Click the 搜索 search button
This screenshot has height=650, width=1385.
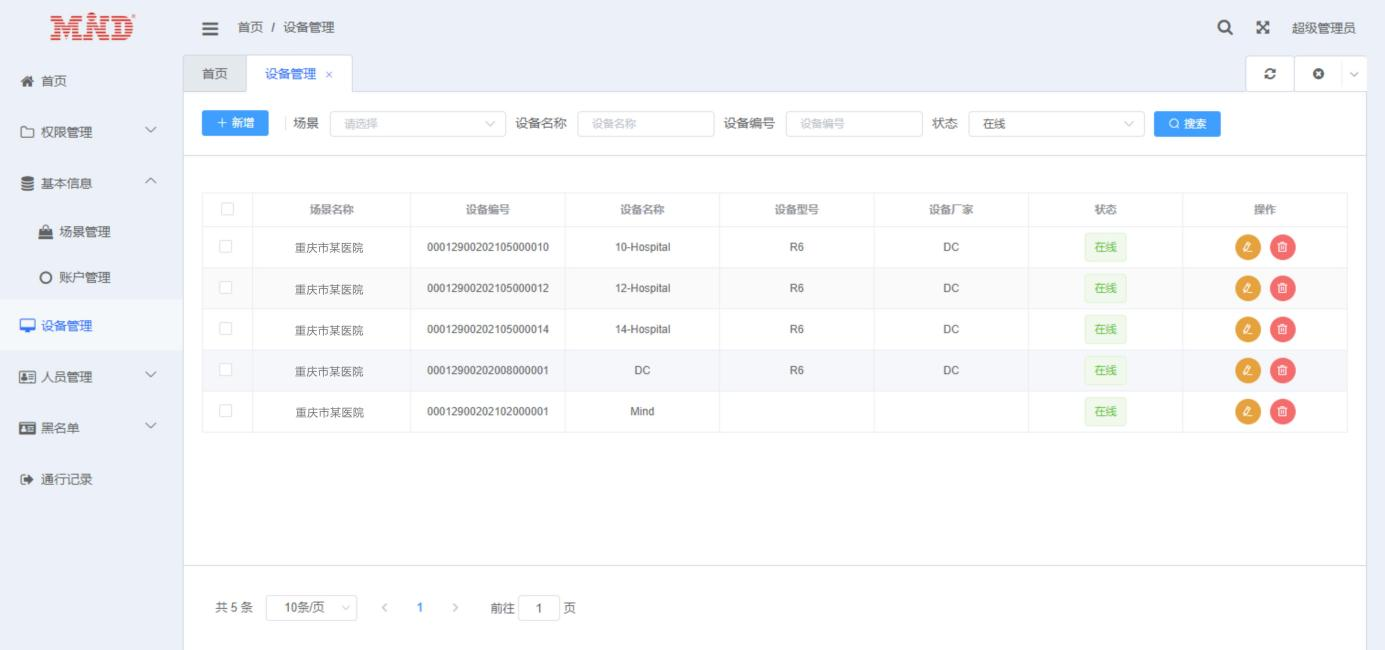pyautogui.click(x=1187, y=124)
